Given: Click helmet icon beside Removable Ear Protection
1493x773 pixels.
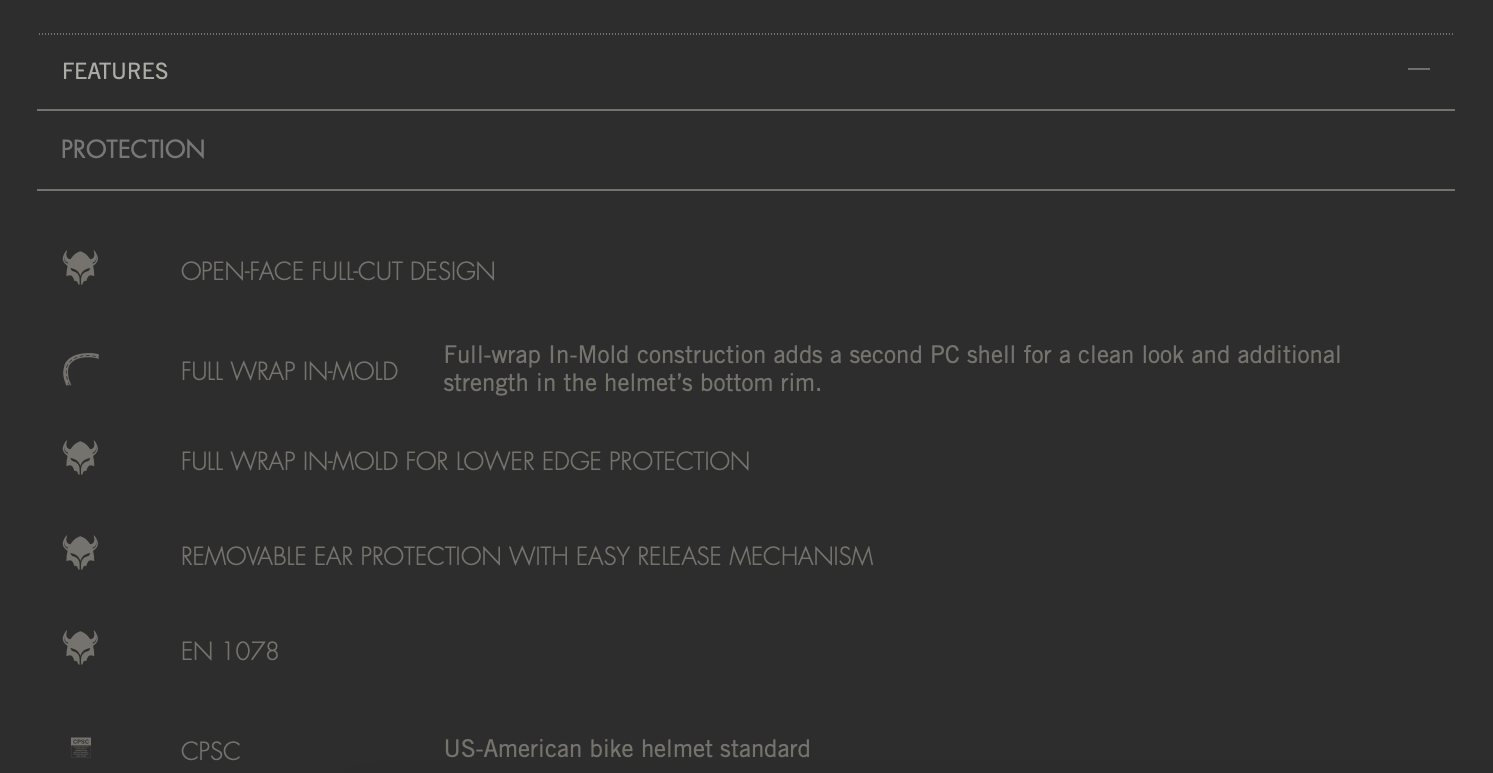Looking at the screenshot, I should coord(81,553).
